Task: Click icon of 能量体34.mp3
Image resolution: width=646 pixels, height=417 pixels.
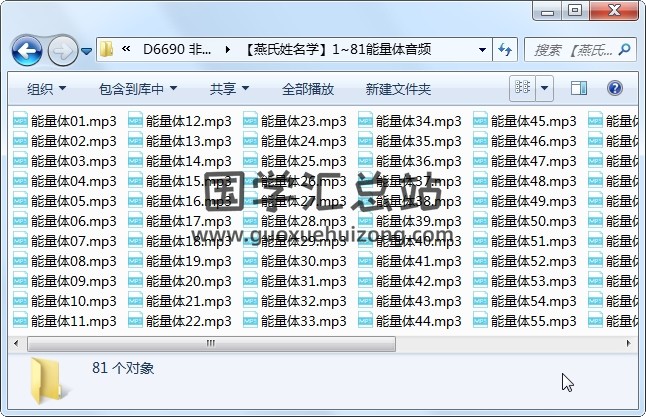Action: [x=365, y=121]
